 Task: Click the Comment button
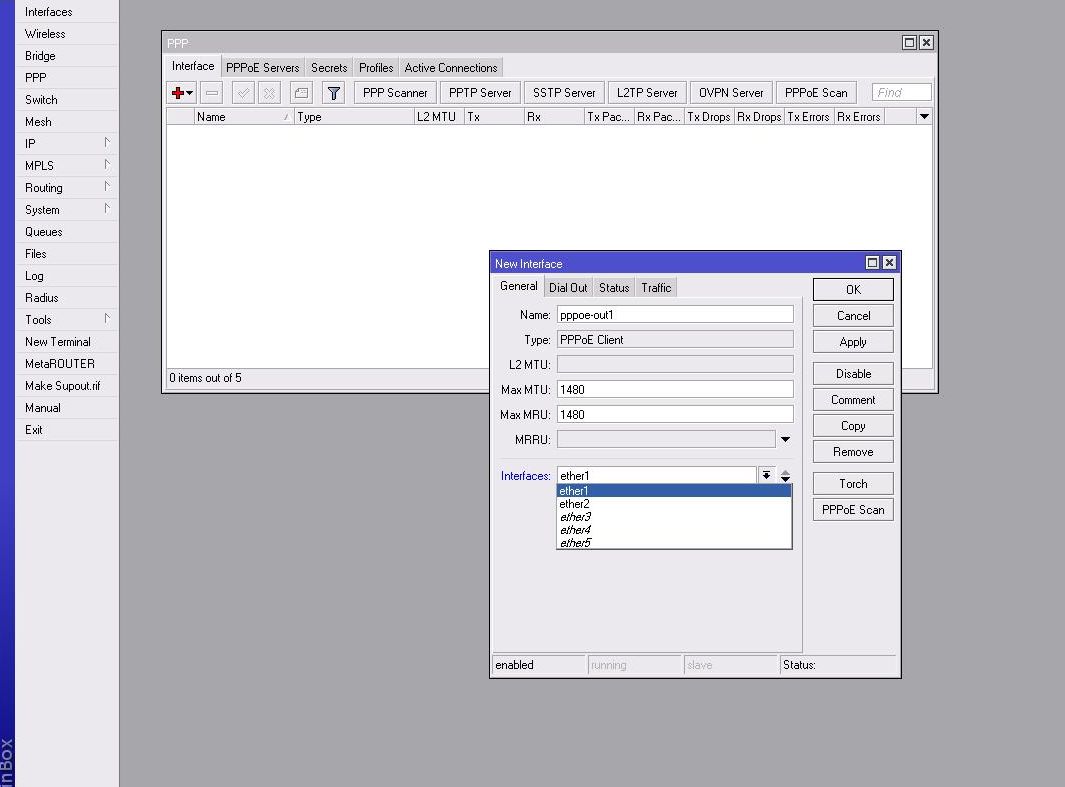coord(853,400)
